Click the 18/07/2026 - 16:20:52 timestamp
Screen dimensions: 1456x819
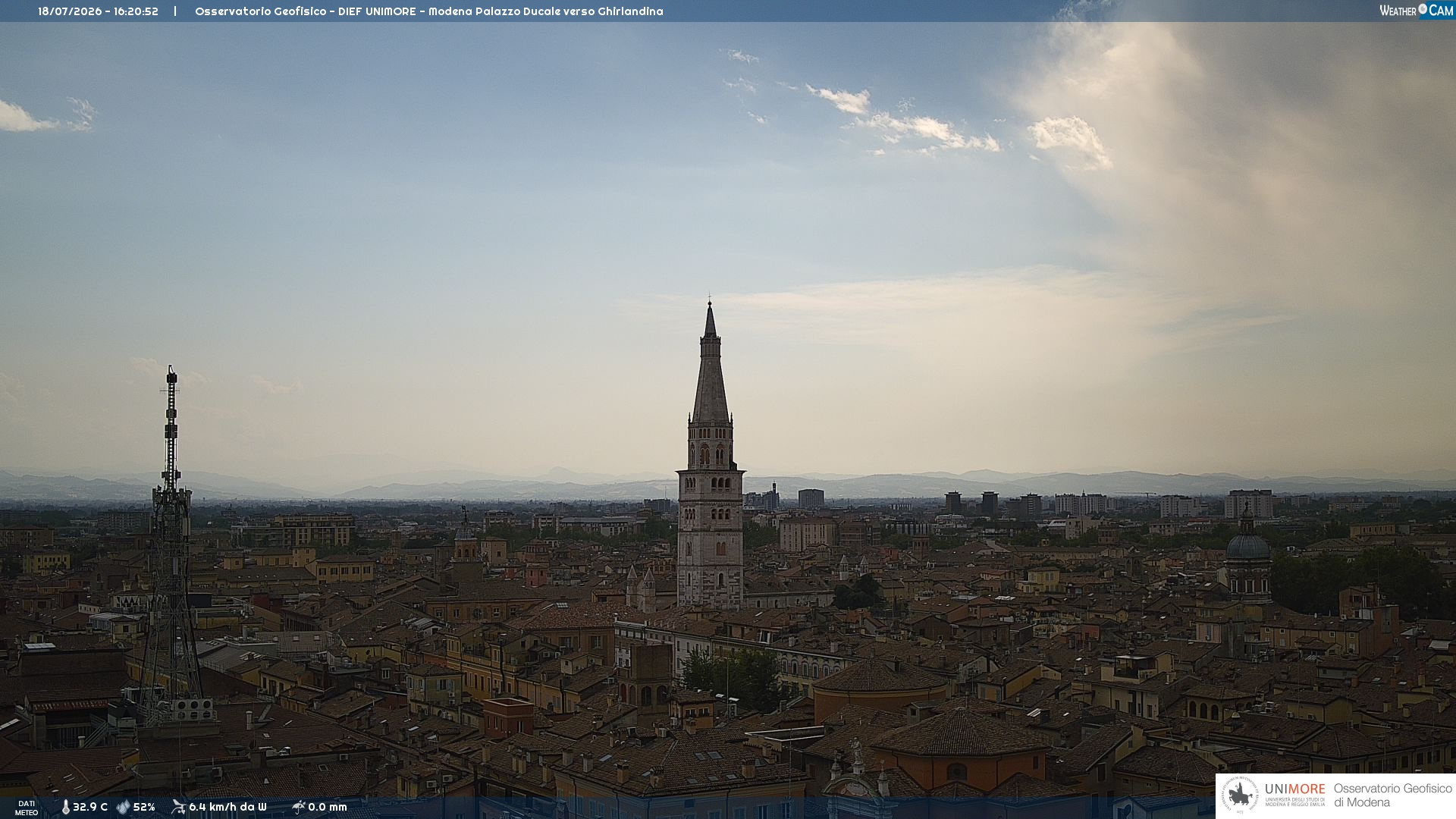click(99, 11)
